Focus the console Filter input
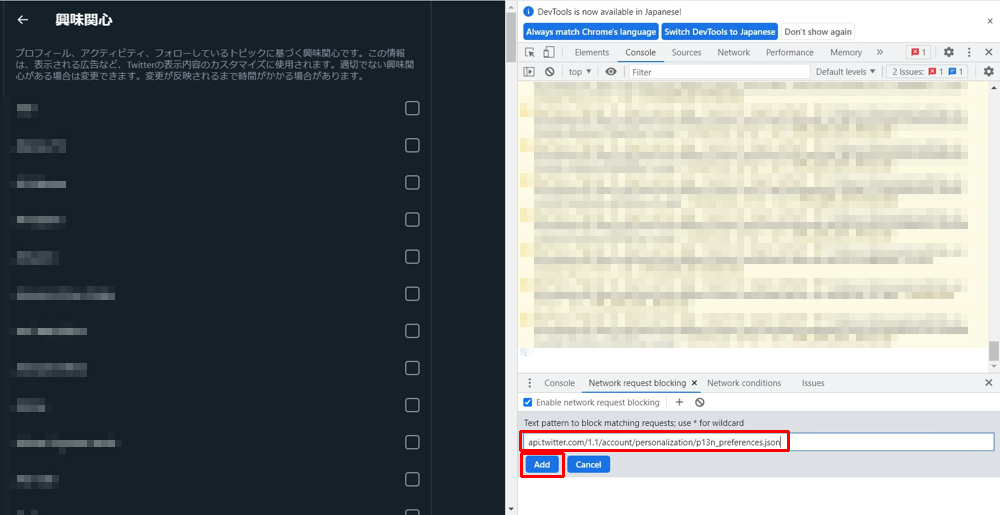Screen dimensions: 1000x515 (719, 72)
